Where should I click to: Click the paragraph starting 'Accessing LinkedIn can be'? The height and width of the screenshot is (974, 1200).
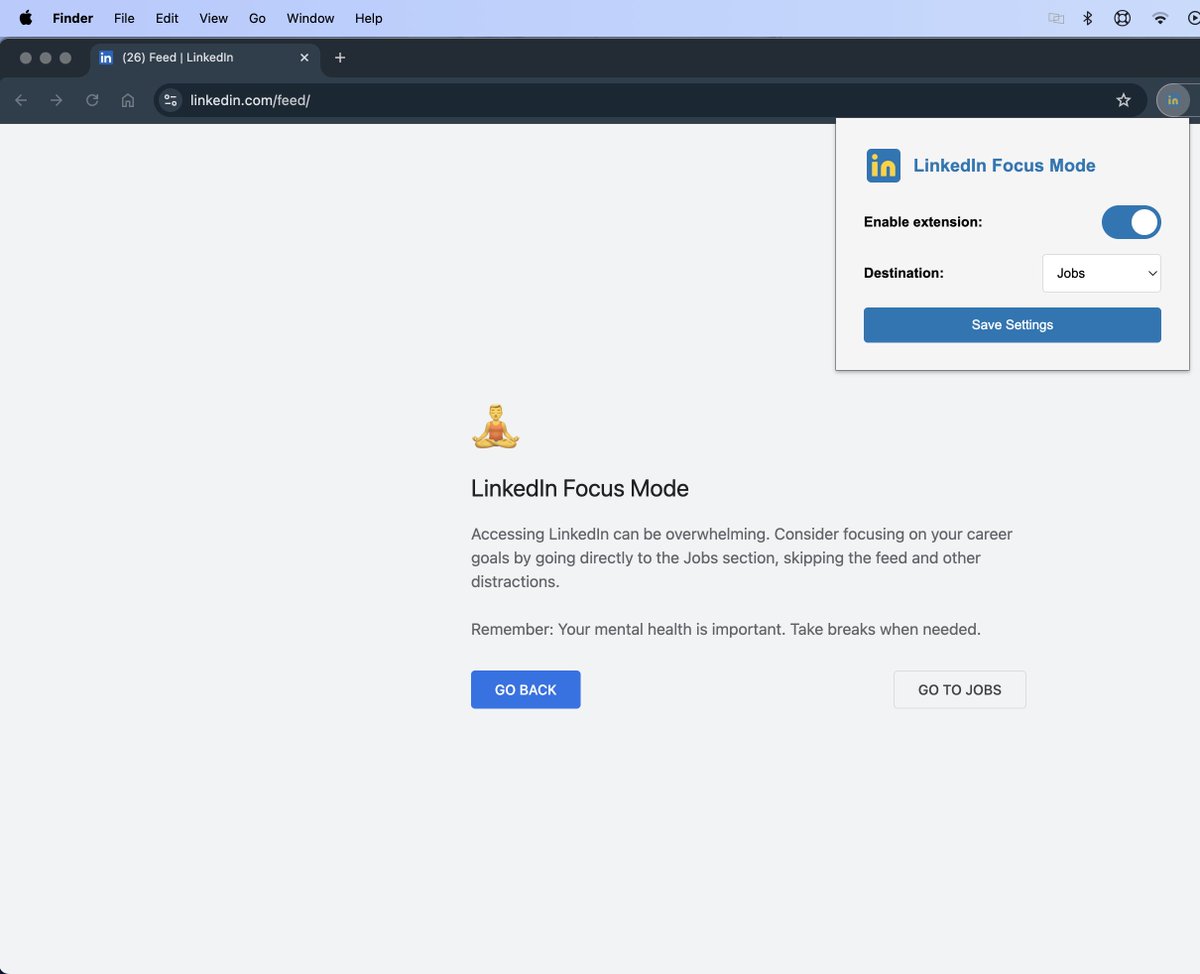pyautogui.click(x=742, y=558)
